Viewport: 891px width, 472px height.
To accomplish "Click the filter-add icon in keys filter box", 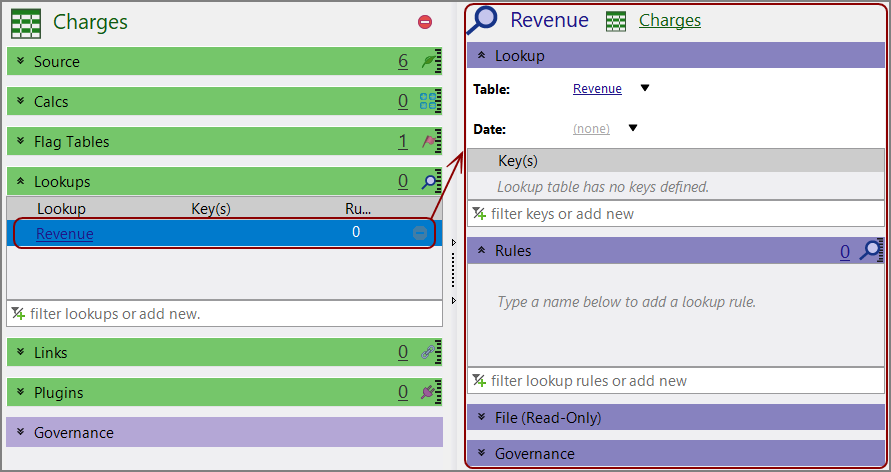I will click(x=480, y=214).
